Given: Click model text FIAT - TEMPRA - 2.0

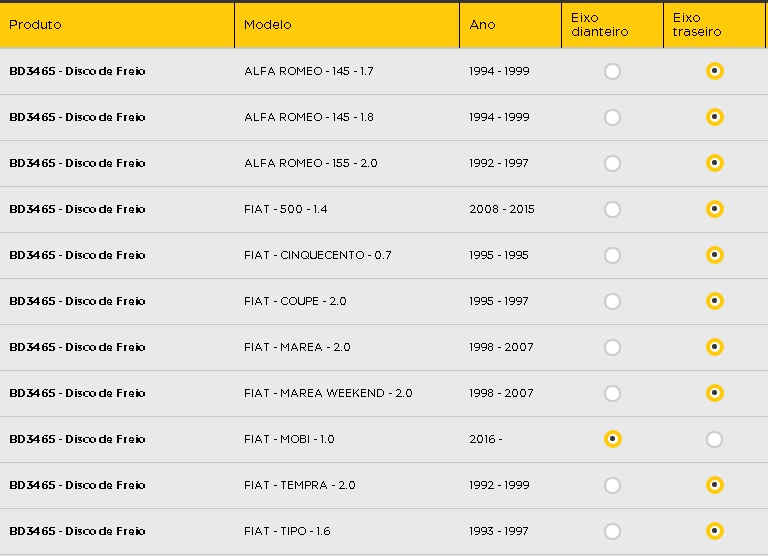Looking at the screenshot, I should pos(299,485).
